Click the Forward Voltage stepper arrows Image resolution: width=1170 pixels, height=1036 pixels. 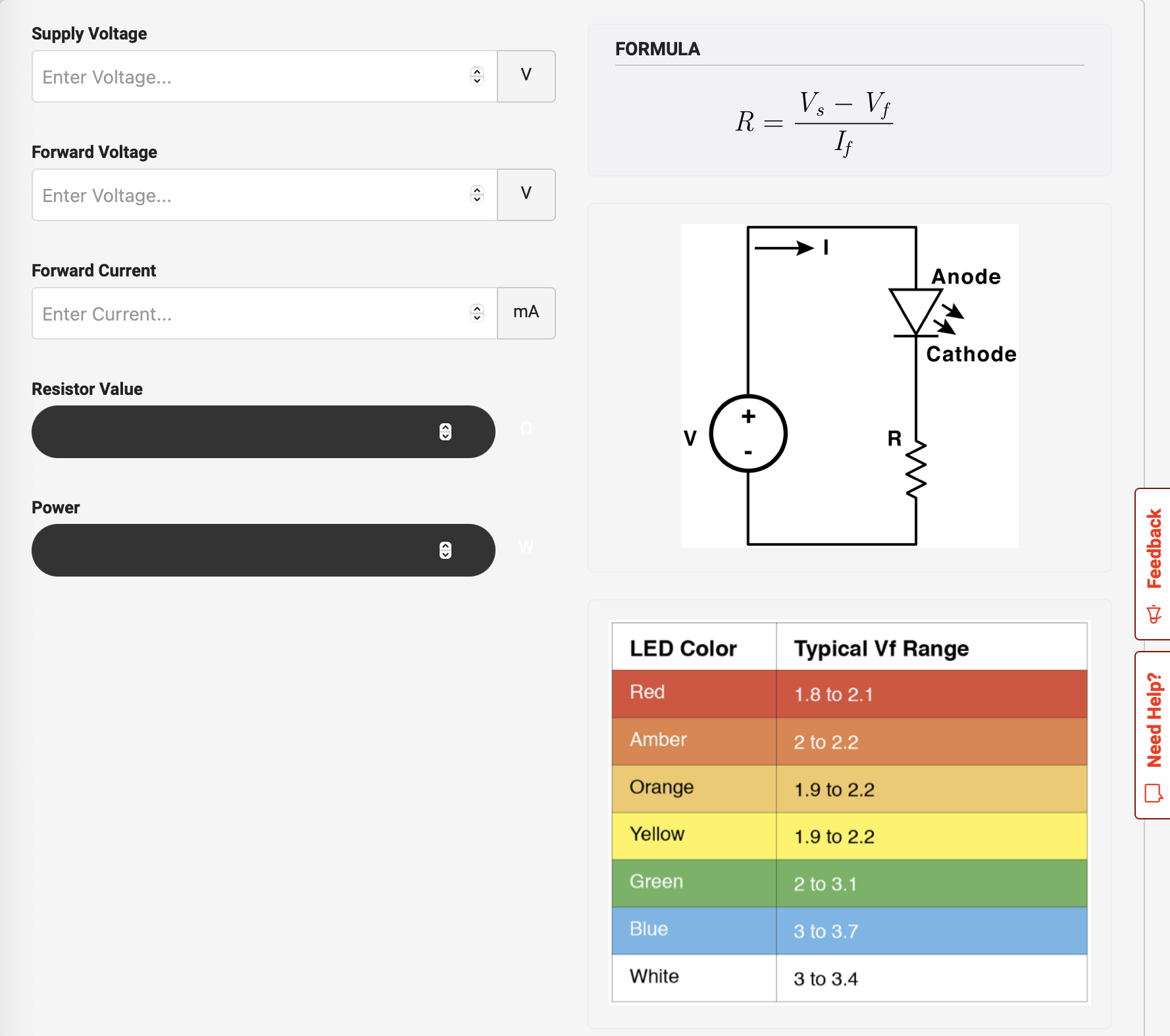click(477, 195)
